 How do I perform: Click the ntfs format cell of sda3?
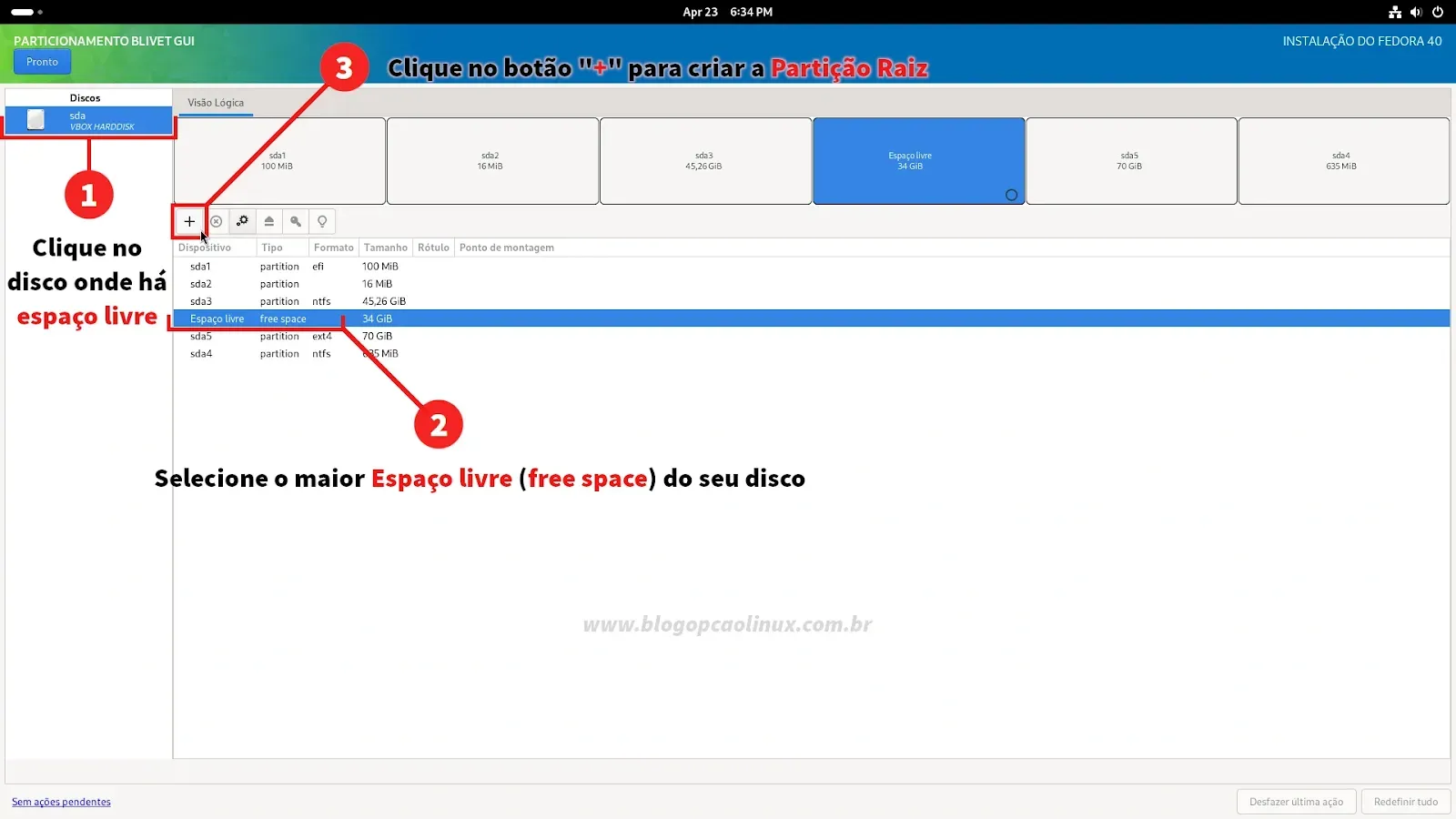coord(321,301)
